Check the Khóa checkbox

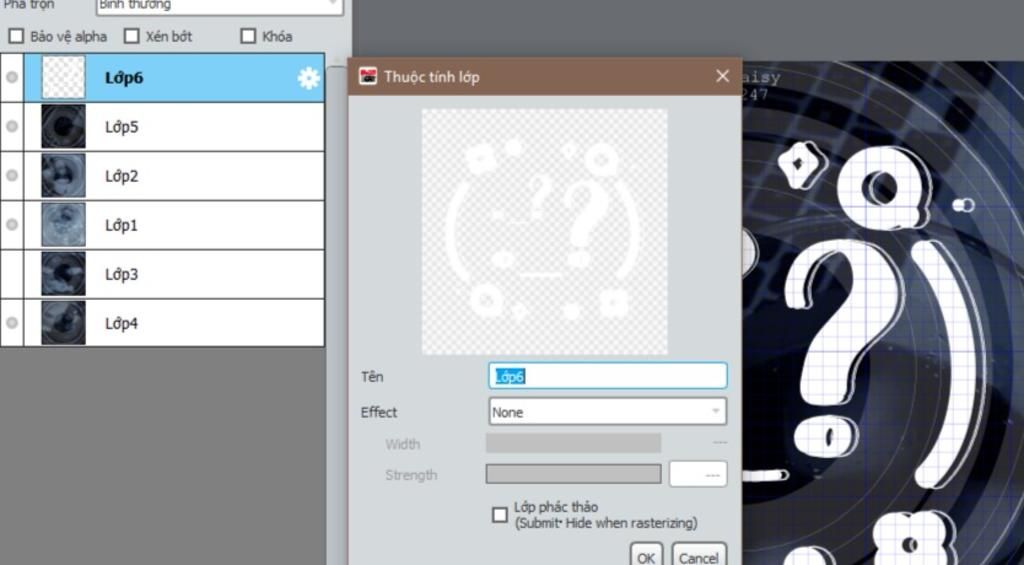[x=248, y=36]
